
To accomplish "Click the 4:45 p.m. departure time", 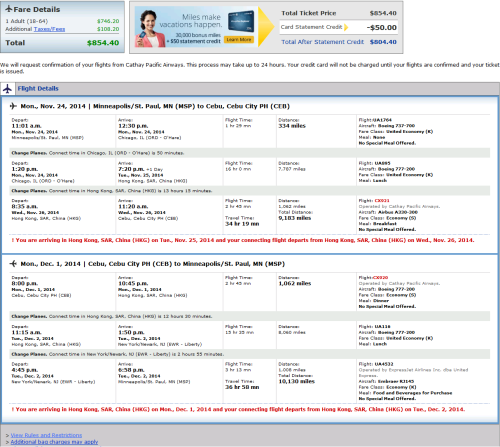I will pyautogui.click(x=25, y=370).
